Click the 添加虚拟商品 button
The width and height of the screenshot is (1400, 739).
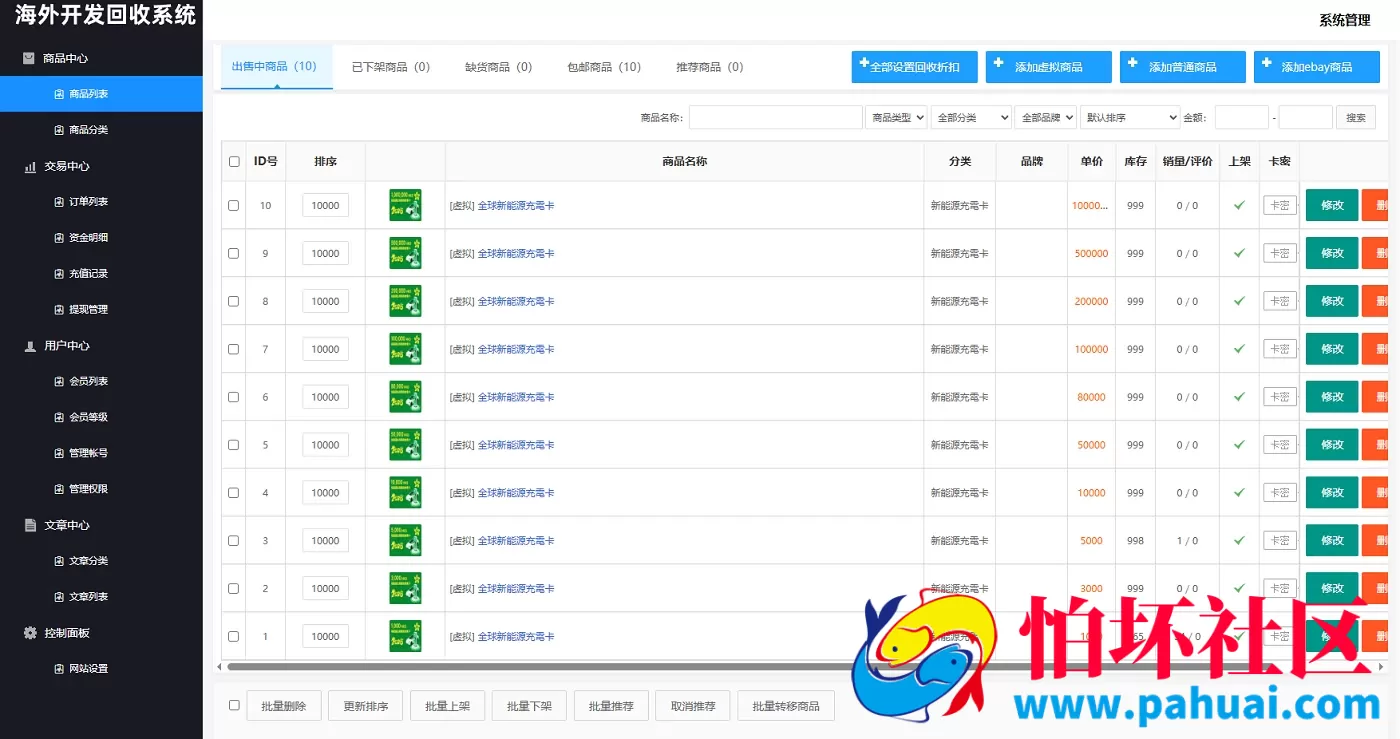[x=1049, y=67]
